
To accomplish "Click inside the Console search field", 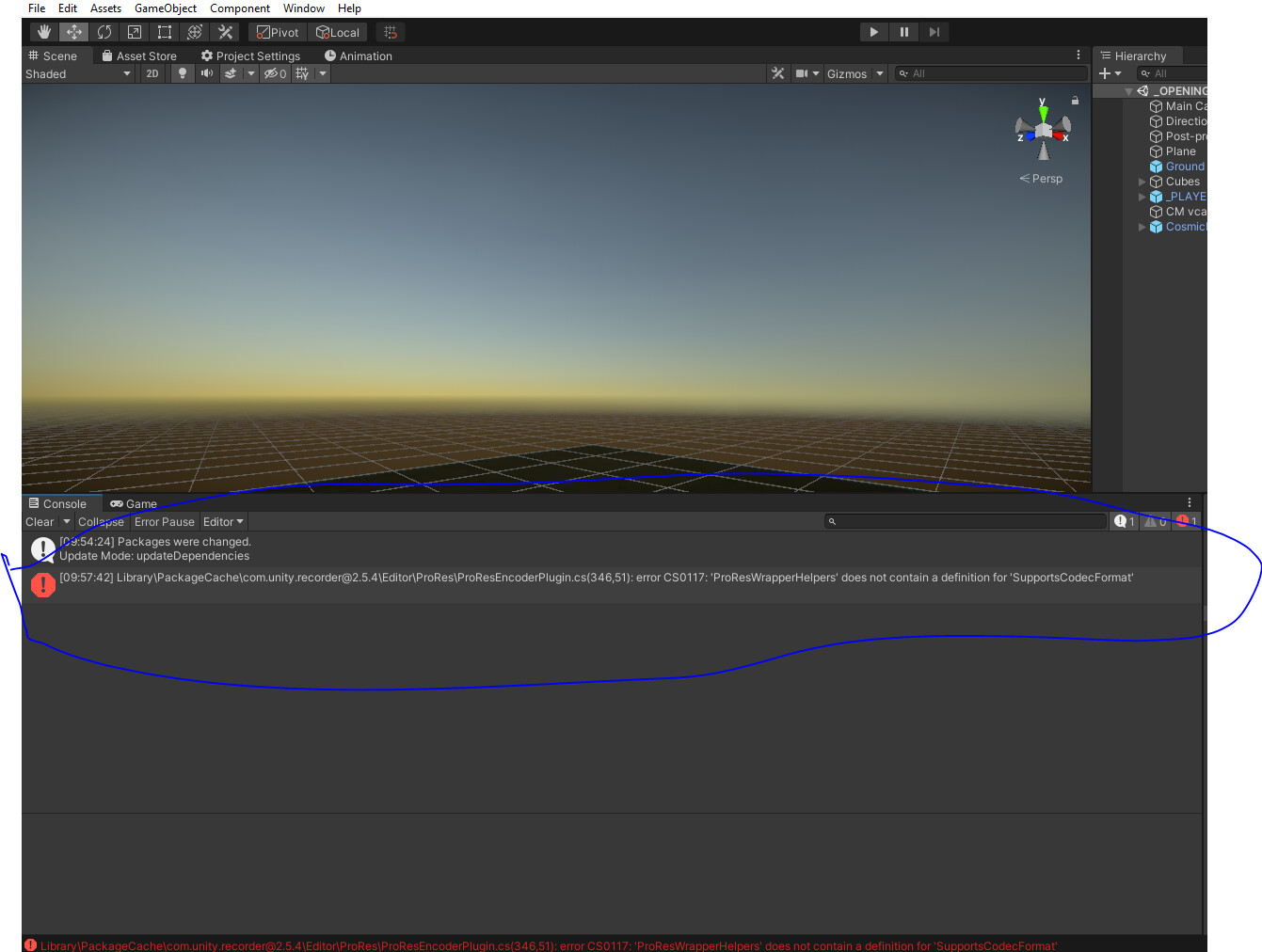I will (x=965, y=520).
